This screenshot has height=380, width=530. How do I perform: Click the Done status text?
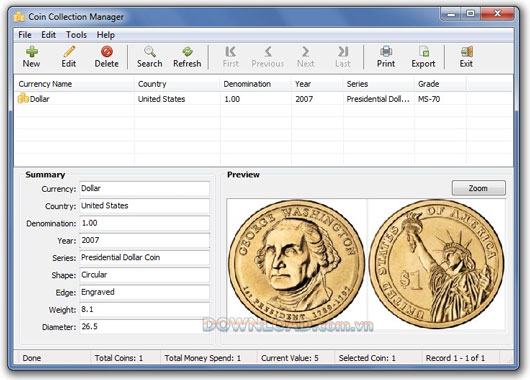(32, 358)
